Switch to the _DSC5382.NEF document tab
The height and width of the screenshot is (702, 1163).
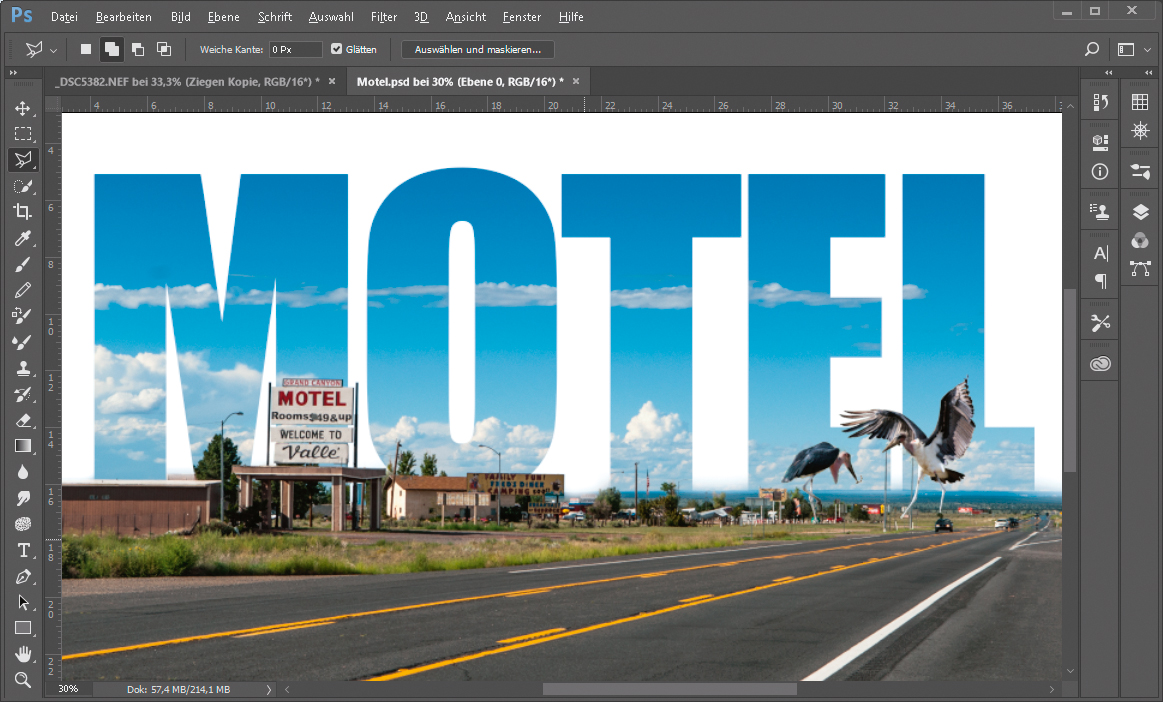pyautogui.click(x=186, y=81)
